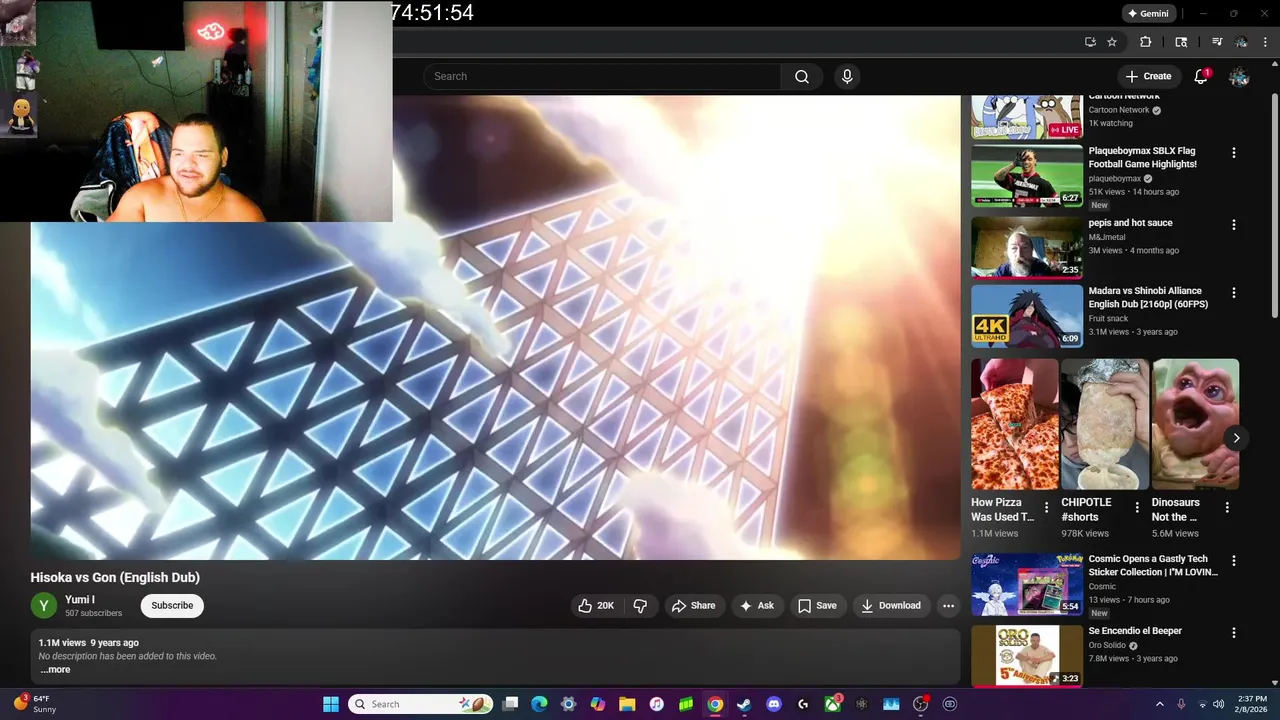The width and height of the screenshot is (1280, 720).
Task: Open Se Encendio el Beeper thumbnail
Action: point(1027,656)
